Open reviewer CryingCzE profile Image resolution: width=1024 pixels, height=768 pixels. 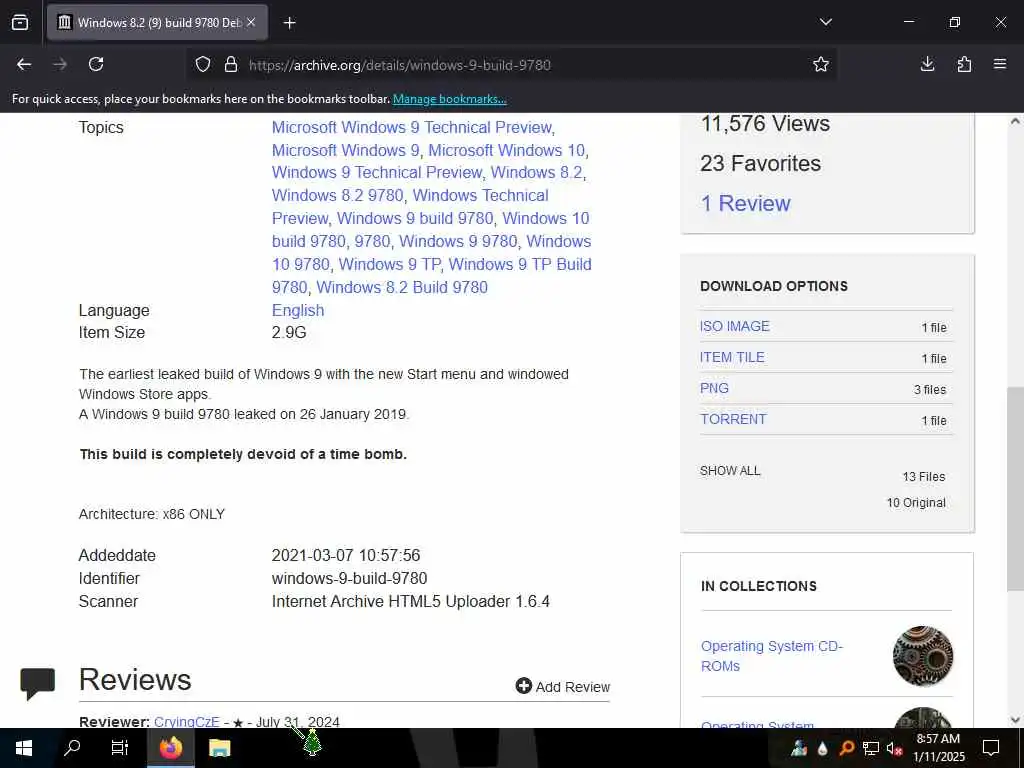(187, 722)
